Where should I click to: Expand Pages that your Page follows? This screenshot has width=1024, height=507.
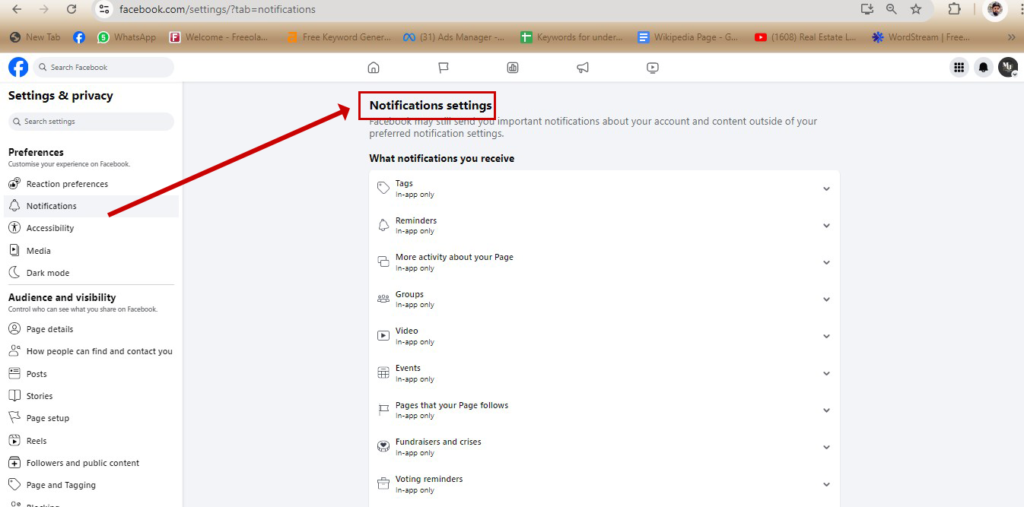point(604,410)
